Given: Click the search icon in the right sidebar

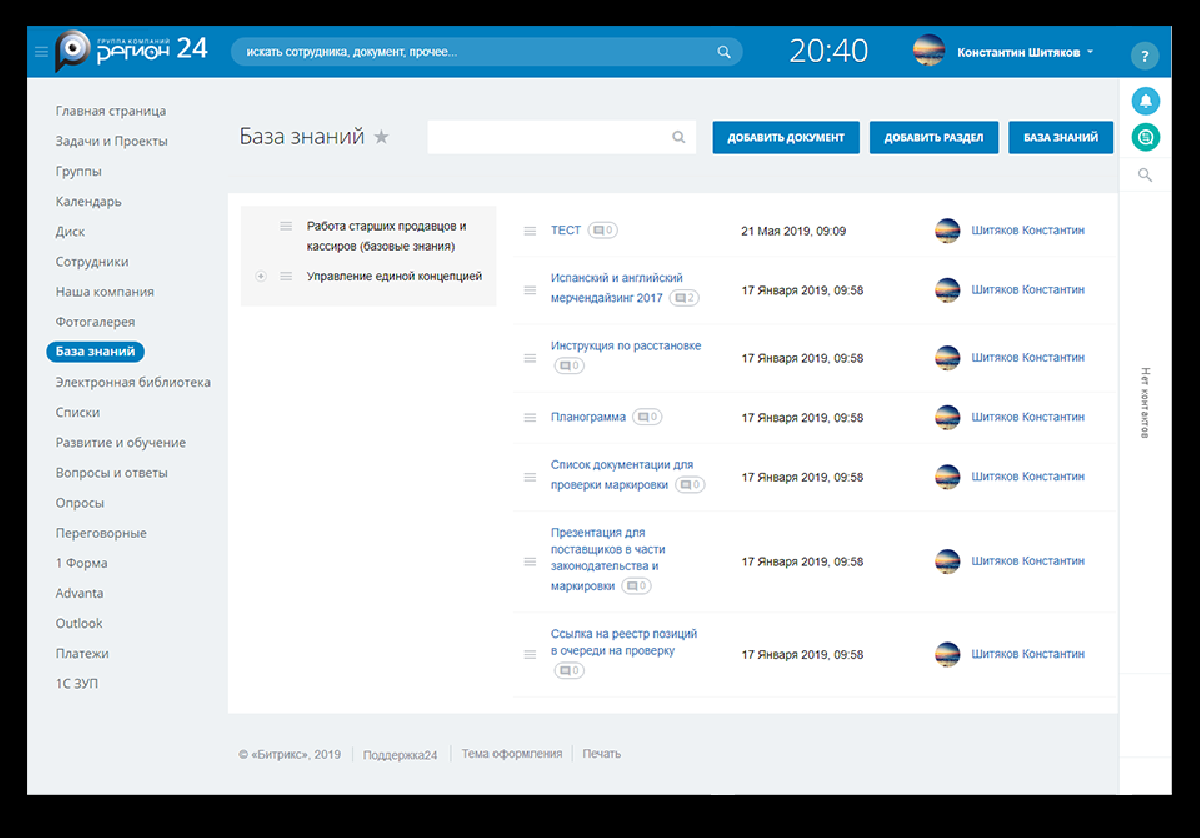Looking at the screenshot, I should click(1145, 175).
